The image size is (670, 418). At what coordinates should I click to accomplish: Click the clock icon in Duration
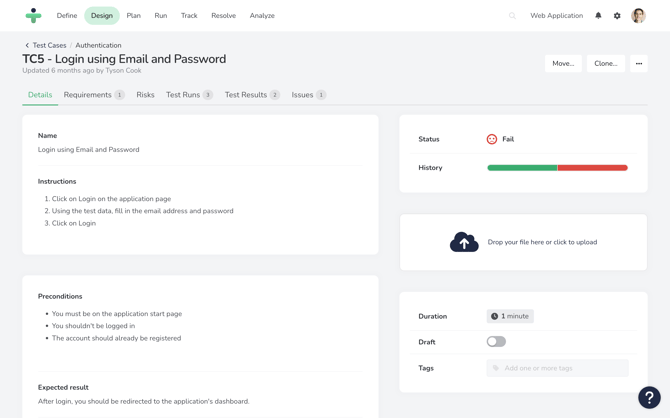pos(494,316)
